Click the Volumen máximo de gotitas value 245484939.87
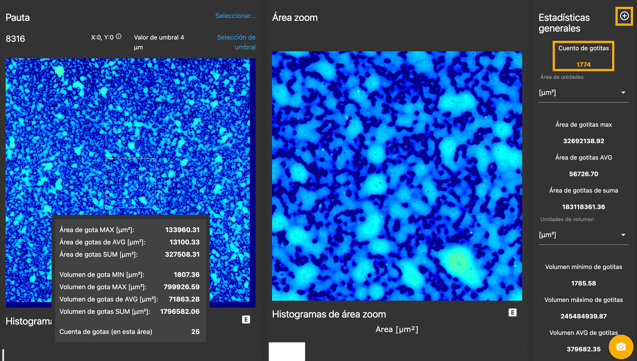Viewport: 637px width, 361px height. point(583,316)
